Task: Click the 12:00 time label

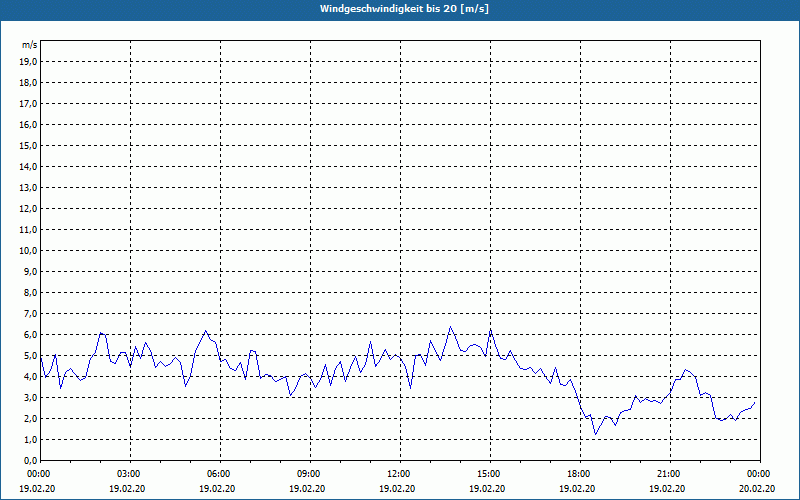Action: coord(400,474)
